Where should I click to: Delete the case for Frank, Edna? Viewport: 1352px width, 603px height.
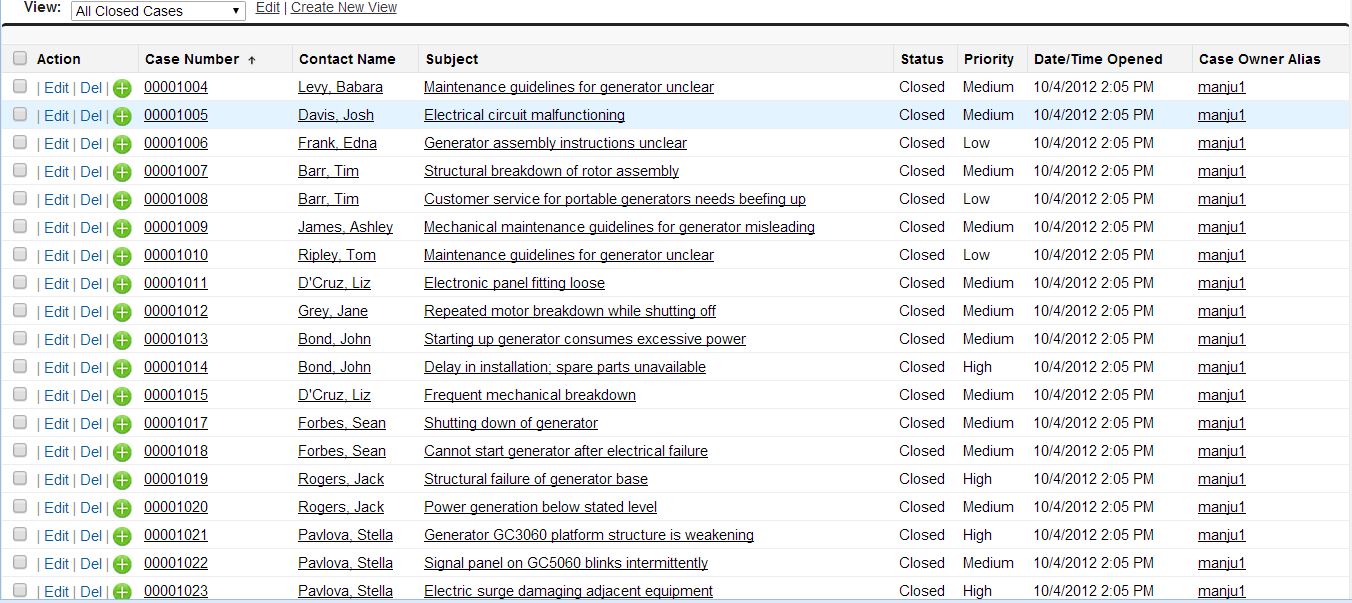[91, 144]
